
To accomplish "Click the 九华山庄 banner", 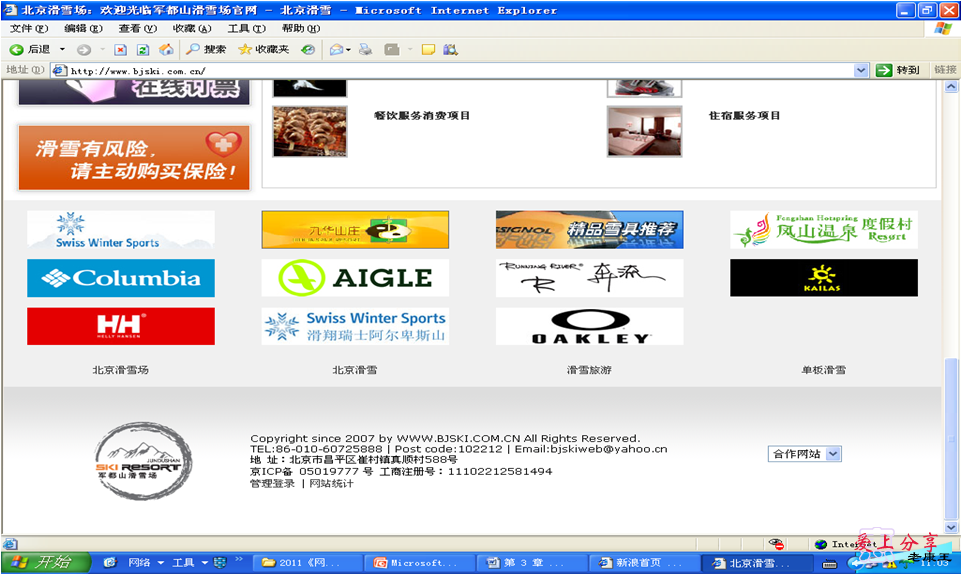I will coord(355,230).
